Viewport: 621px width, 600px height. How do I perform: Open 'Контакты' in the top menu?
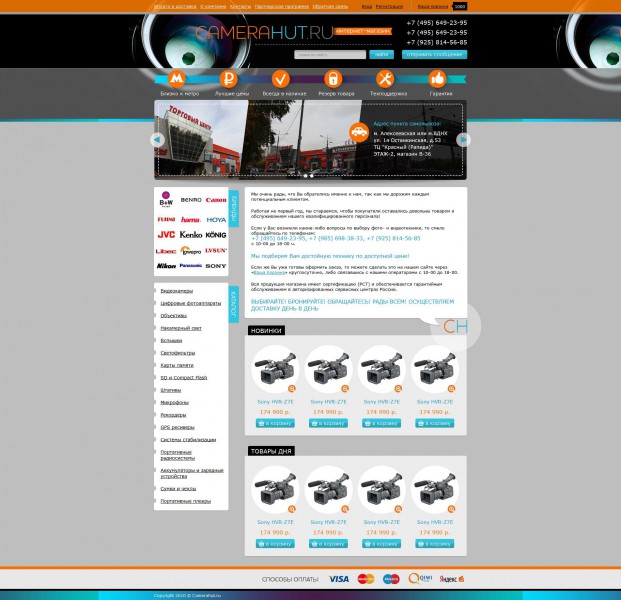point(240,6)
